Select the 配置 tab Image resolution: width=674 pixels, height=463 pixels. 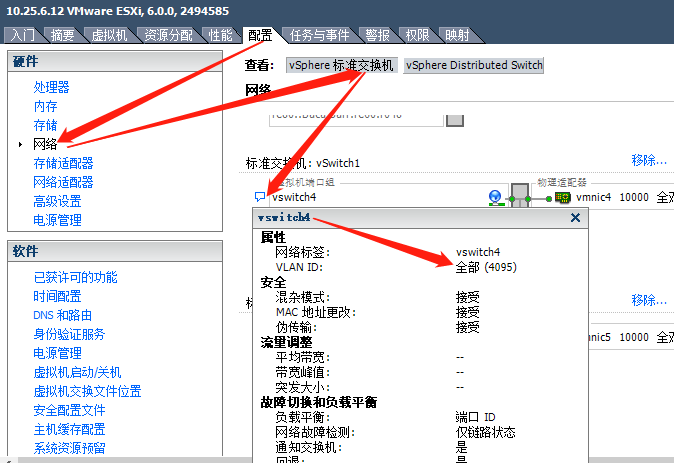(x=260, y=35)
